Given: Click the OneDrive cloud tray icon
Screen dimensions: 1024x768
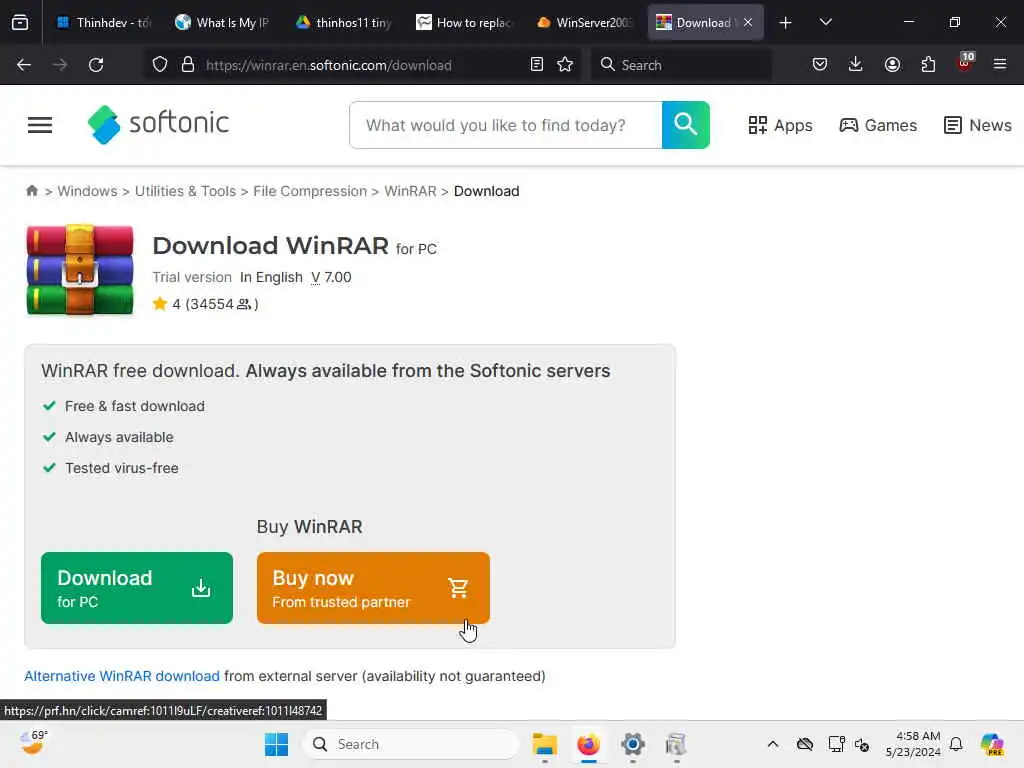Looking at the screenshot, I should click(805, 744).
